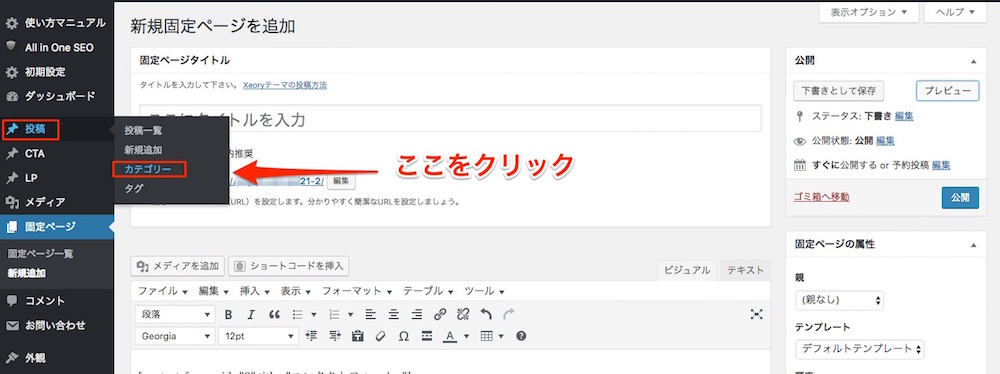The image size is (1000, 374).
Task: Click メディアを追加 button
Action: tap(178, 266)
